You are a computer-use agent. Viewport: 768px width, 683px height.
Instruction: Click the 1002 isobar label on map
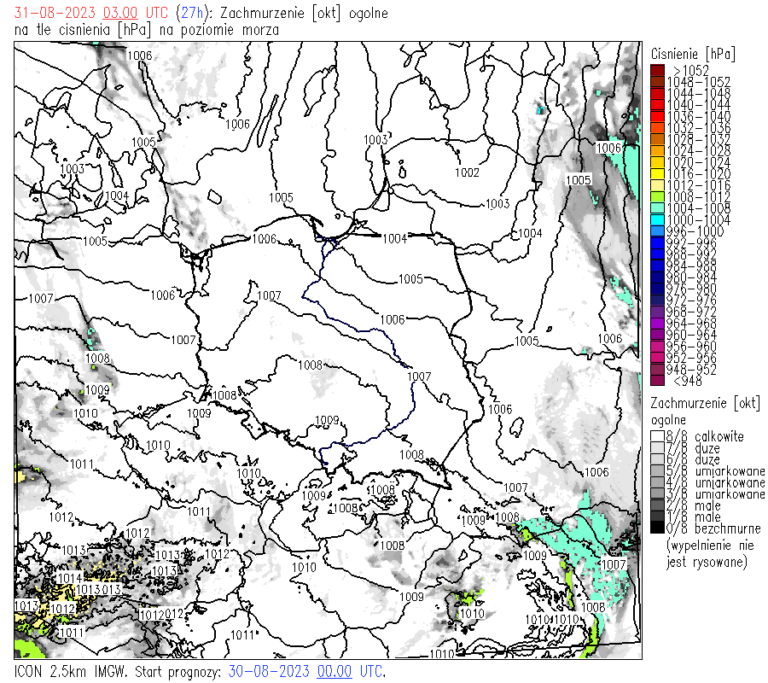(466, 173)
